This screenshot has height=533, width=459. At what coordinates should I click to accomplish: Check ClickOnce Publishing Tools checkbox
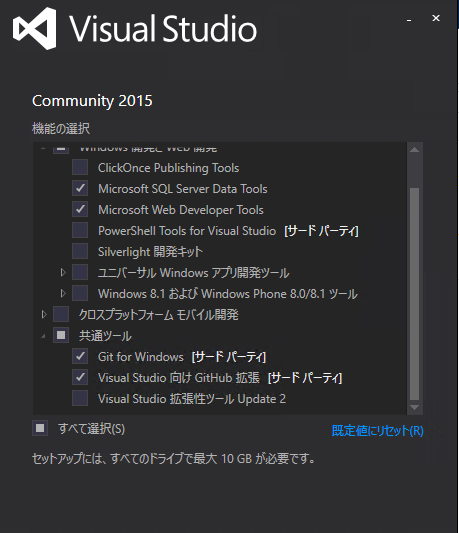[x=80, y=168]
